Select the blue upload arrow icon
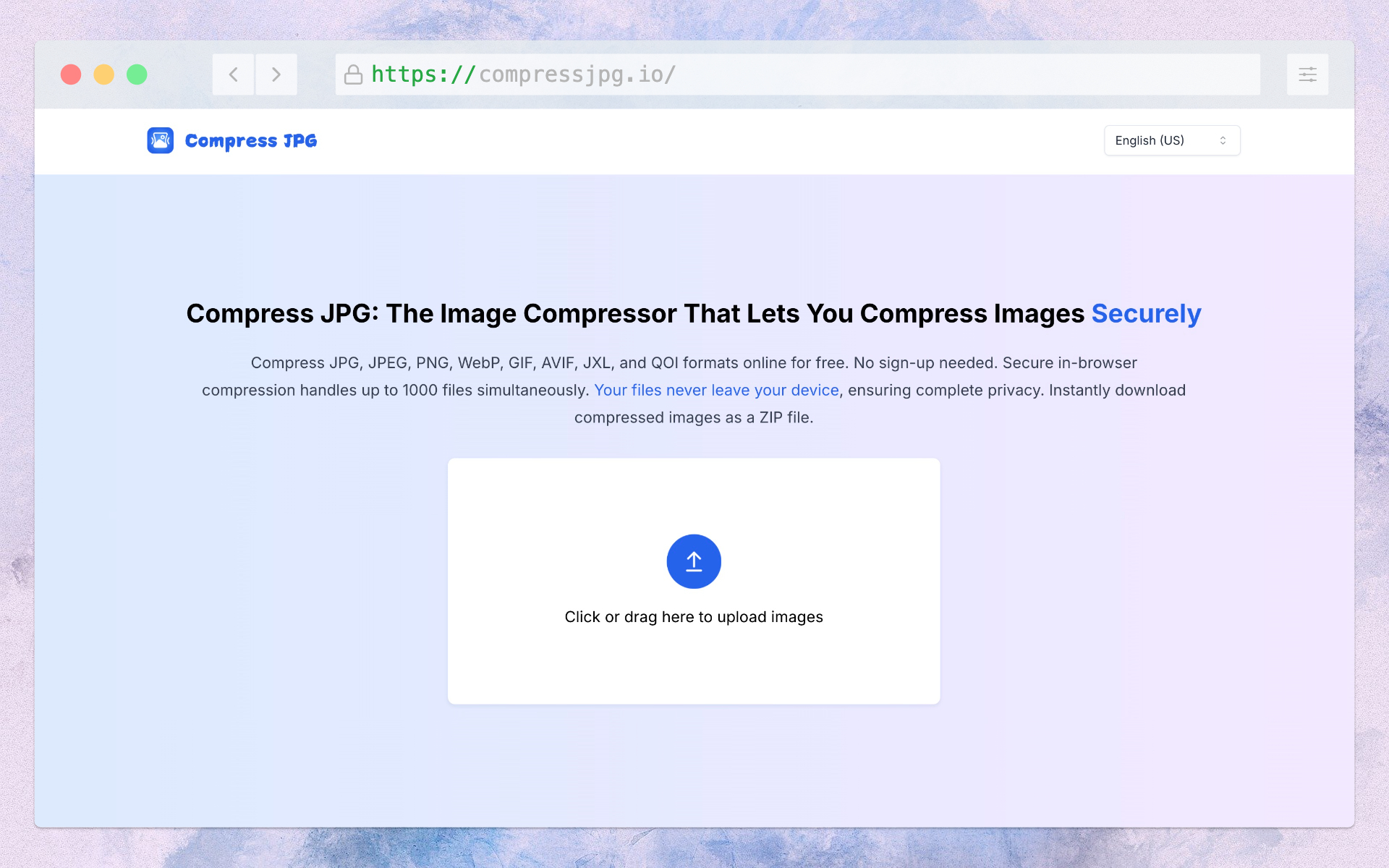Image resolution: width=1389 pixels, height=868 pixels. click(693, 561)
